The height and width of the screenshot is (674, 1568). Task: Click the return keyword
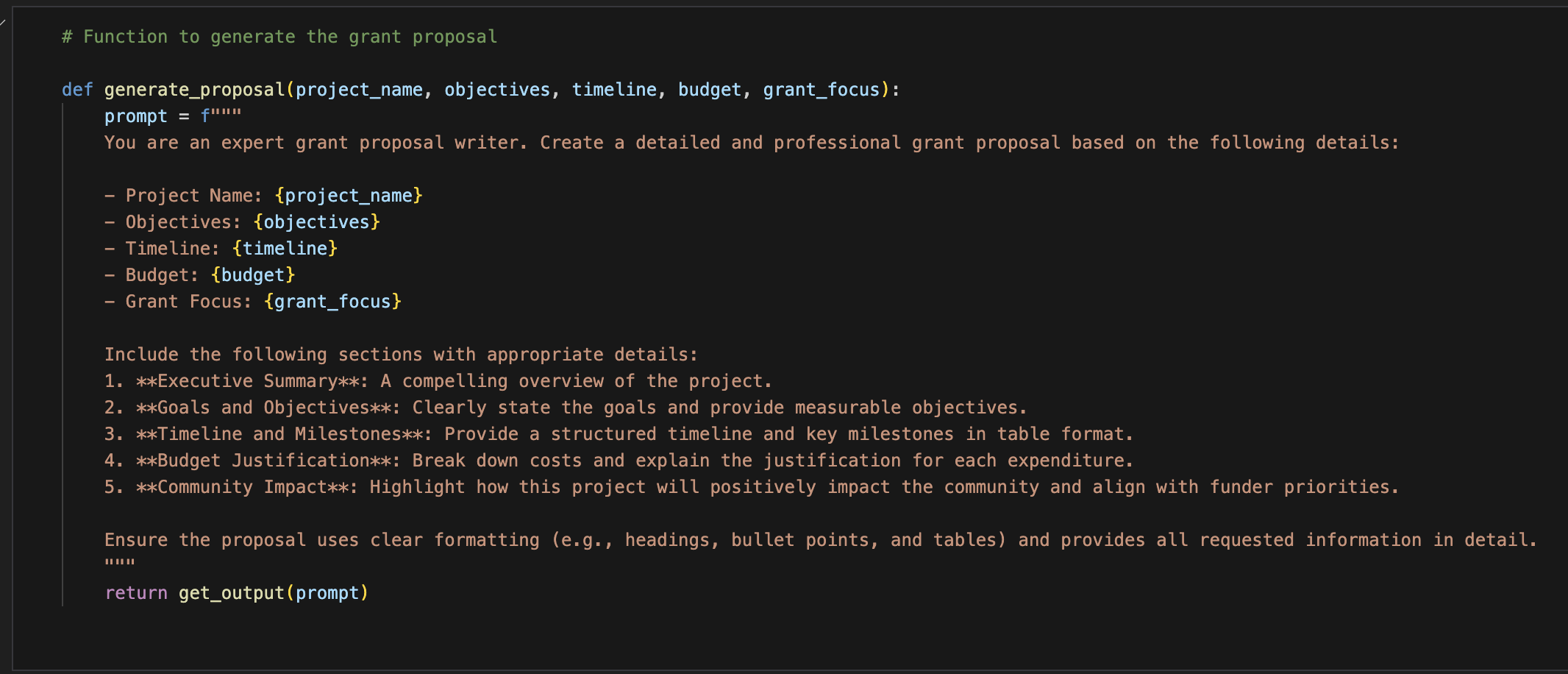[x=136, y=593]
